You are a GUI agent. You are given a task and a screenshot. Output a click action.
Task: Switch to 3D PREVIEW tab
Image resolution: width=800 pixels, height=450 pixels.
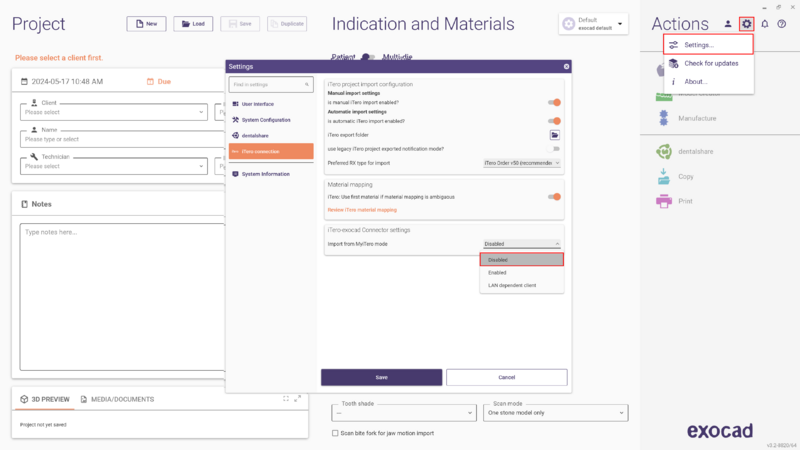[45, 399]
